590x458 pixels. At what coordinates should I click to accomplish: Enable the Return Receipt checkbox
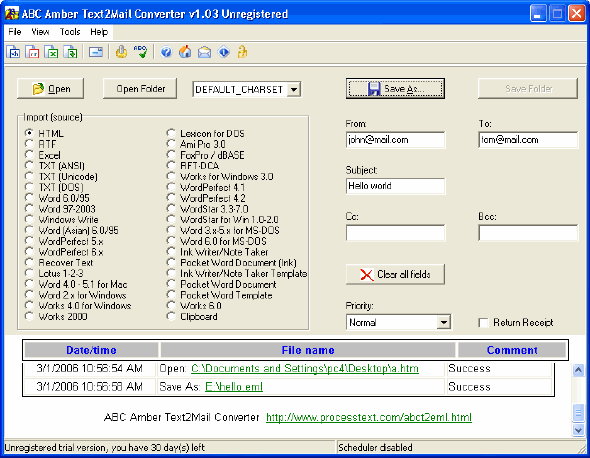coord(483,323)
